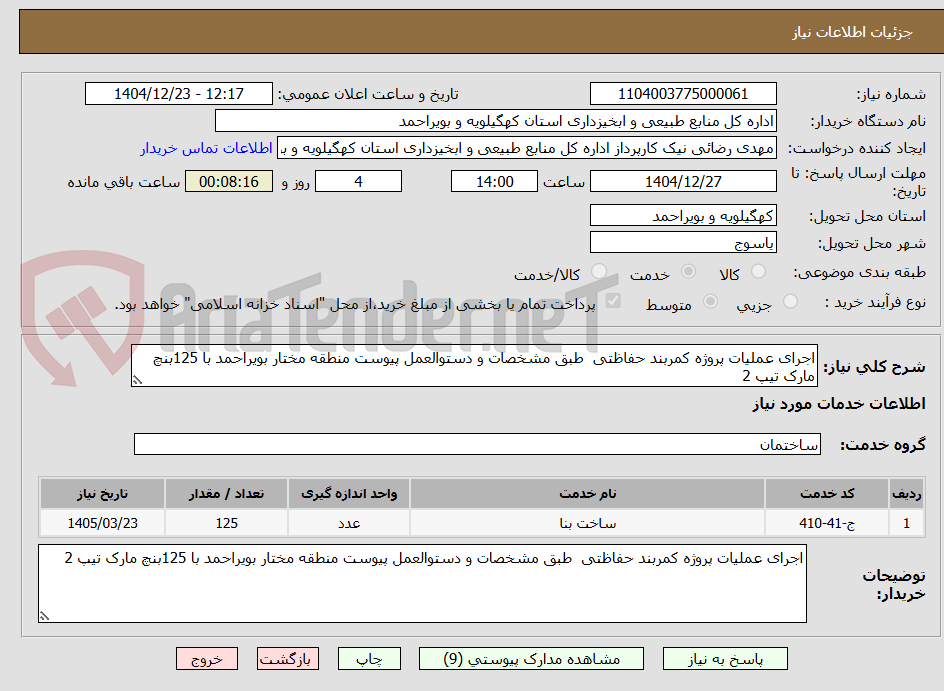Click the اطلاعات خدمات مورد نیاز heading
Screen dimensions: 944x691
[839, 404]
